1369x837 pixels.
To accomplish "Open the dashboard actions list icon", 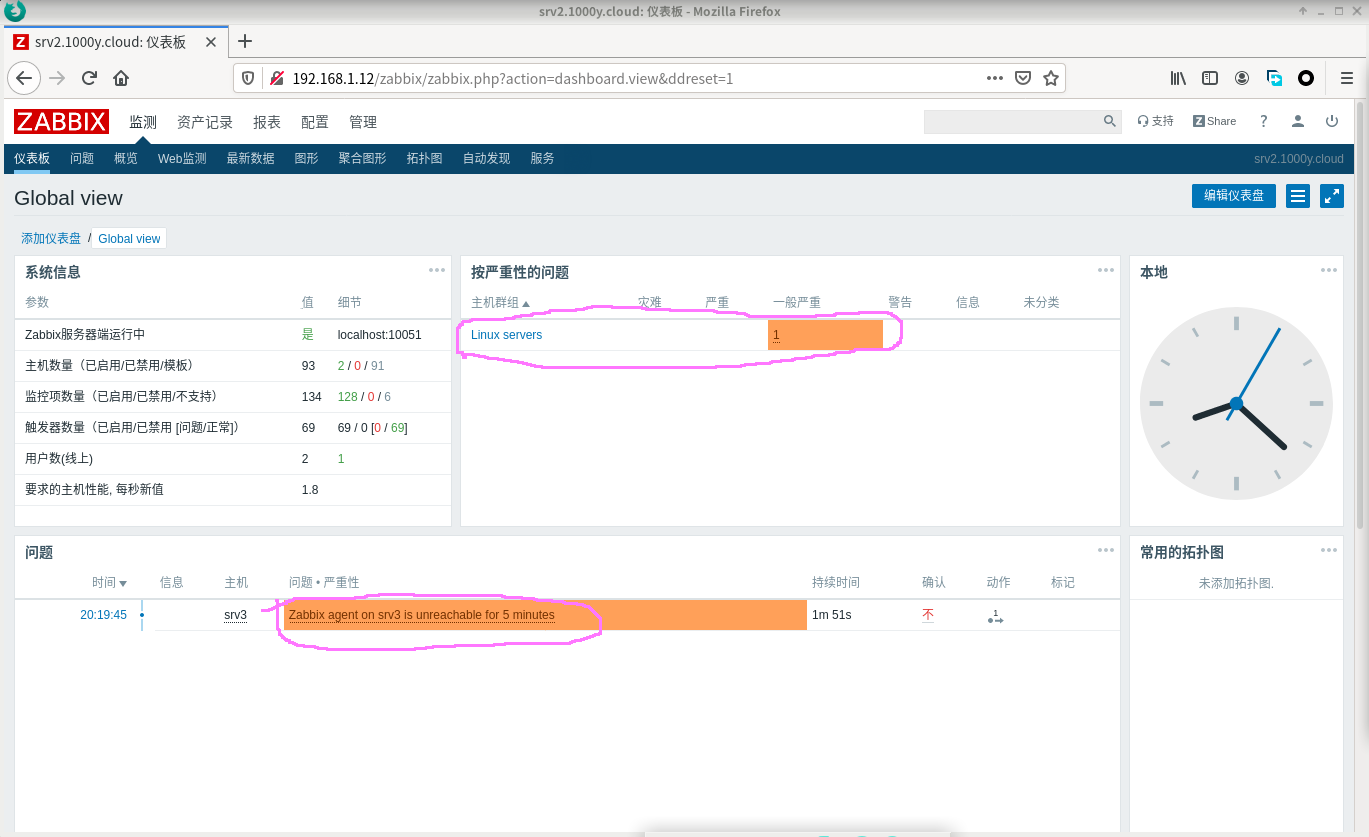I will click(1298, 196).
